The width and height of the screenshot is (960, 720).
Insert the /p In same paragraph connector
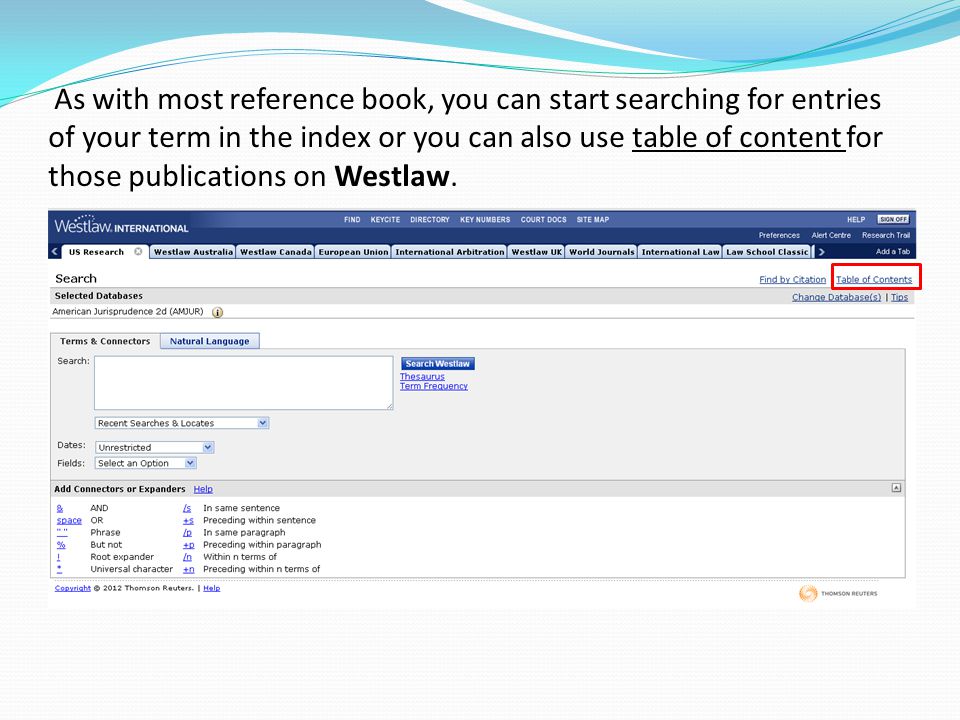[187, 533]
